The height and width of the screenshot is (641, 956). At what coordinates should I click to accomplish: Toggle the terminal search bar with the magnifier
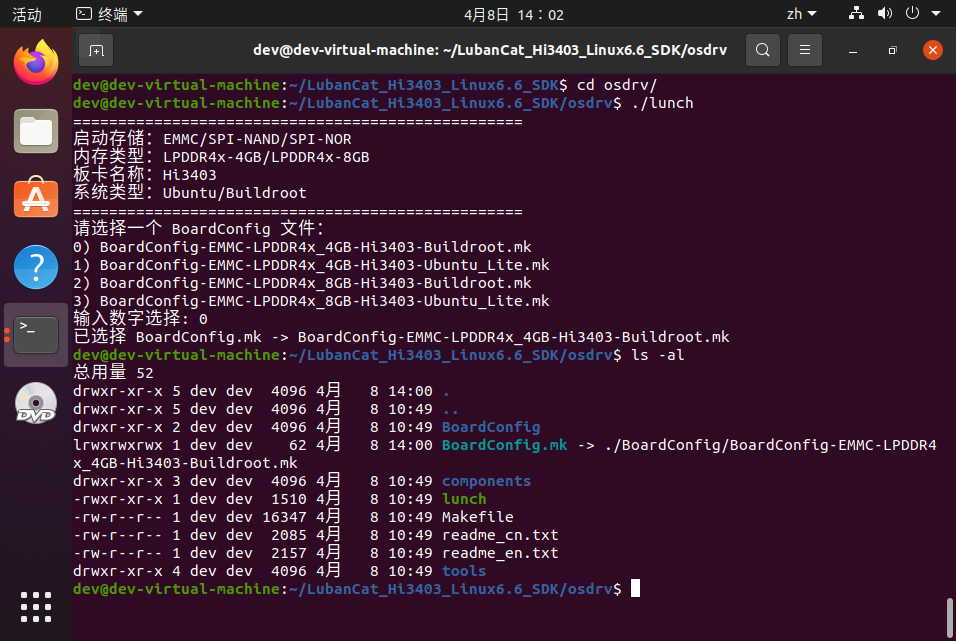[x=763, y=49]
